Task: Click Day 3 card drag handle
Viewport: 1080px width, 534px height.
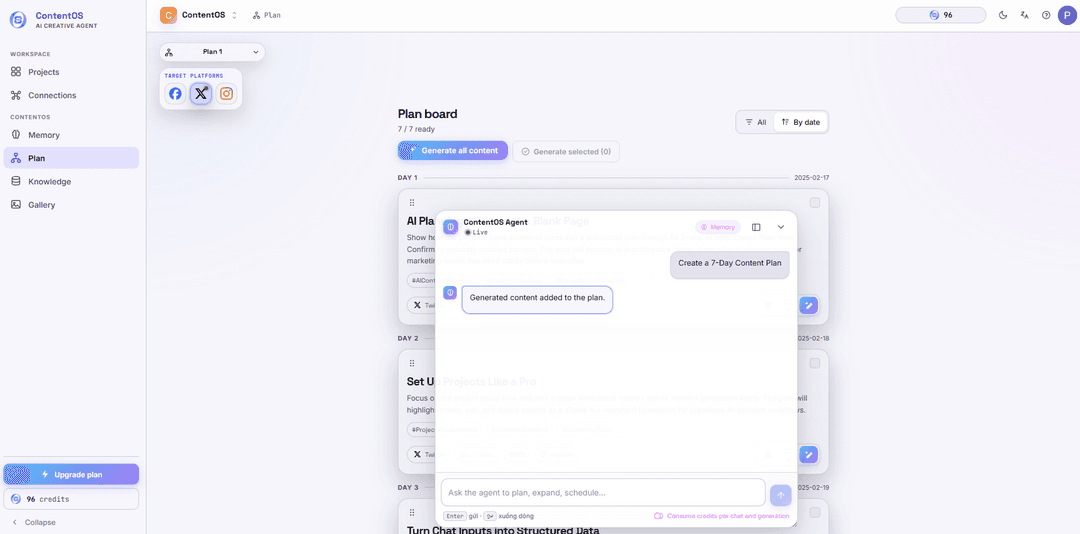Action: [x=412, y=513]
